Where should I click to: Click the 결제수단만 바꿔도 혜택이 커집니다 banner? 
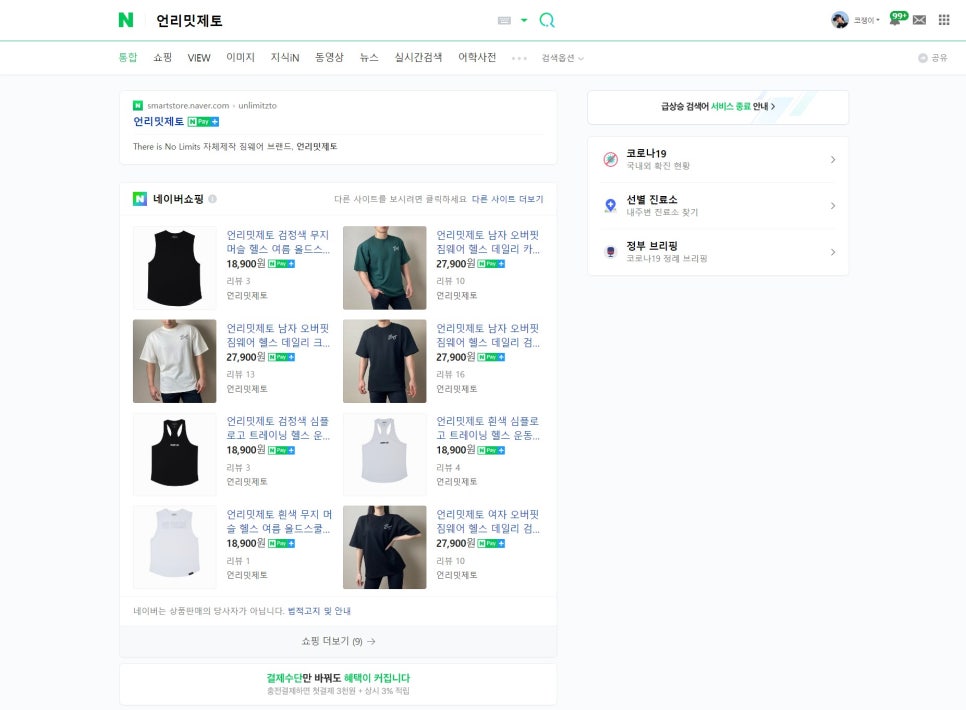pos(338,684)
